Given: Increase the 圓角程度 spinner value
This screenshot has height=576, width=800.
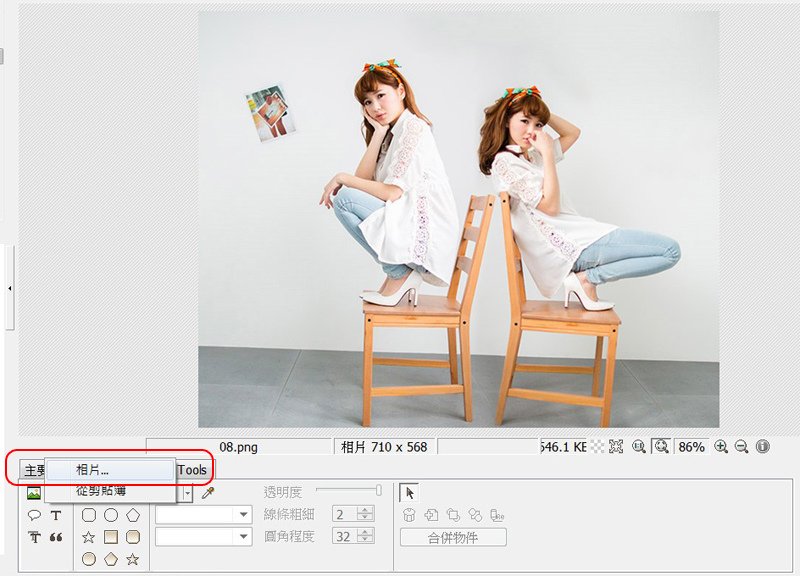Looking at the screenshot, I should click(x=365, y=532).
